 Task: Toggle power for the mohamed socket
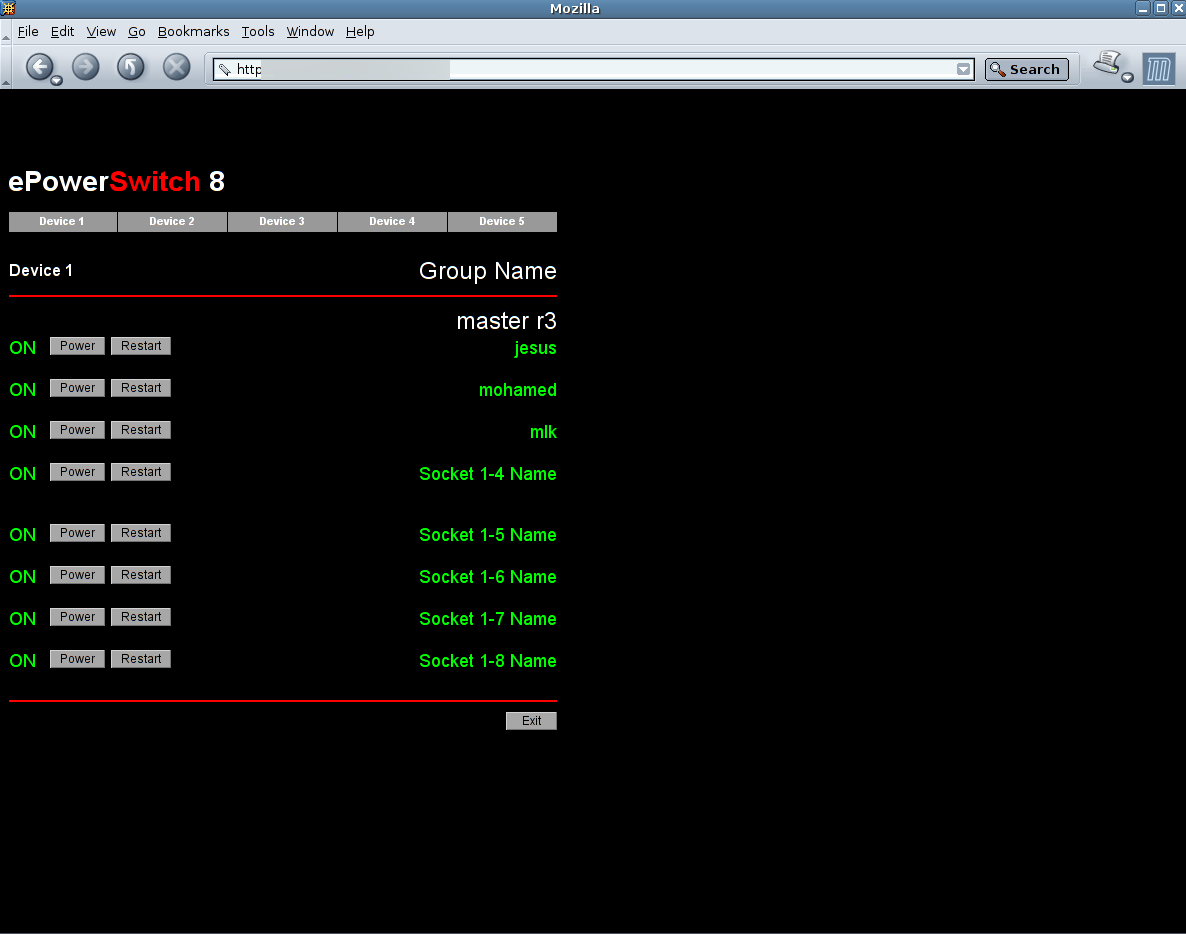point(77,388)
